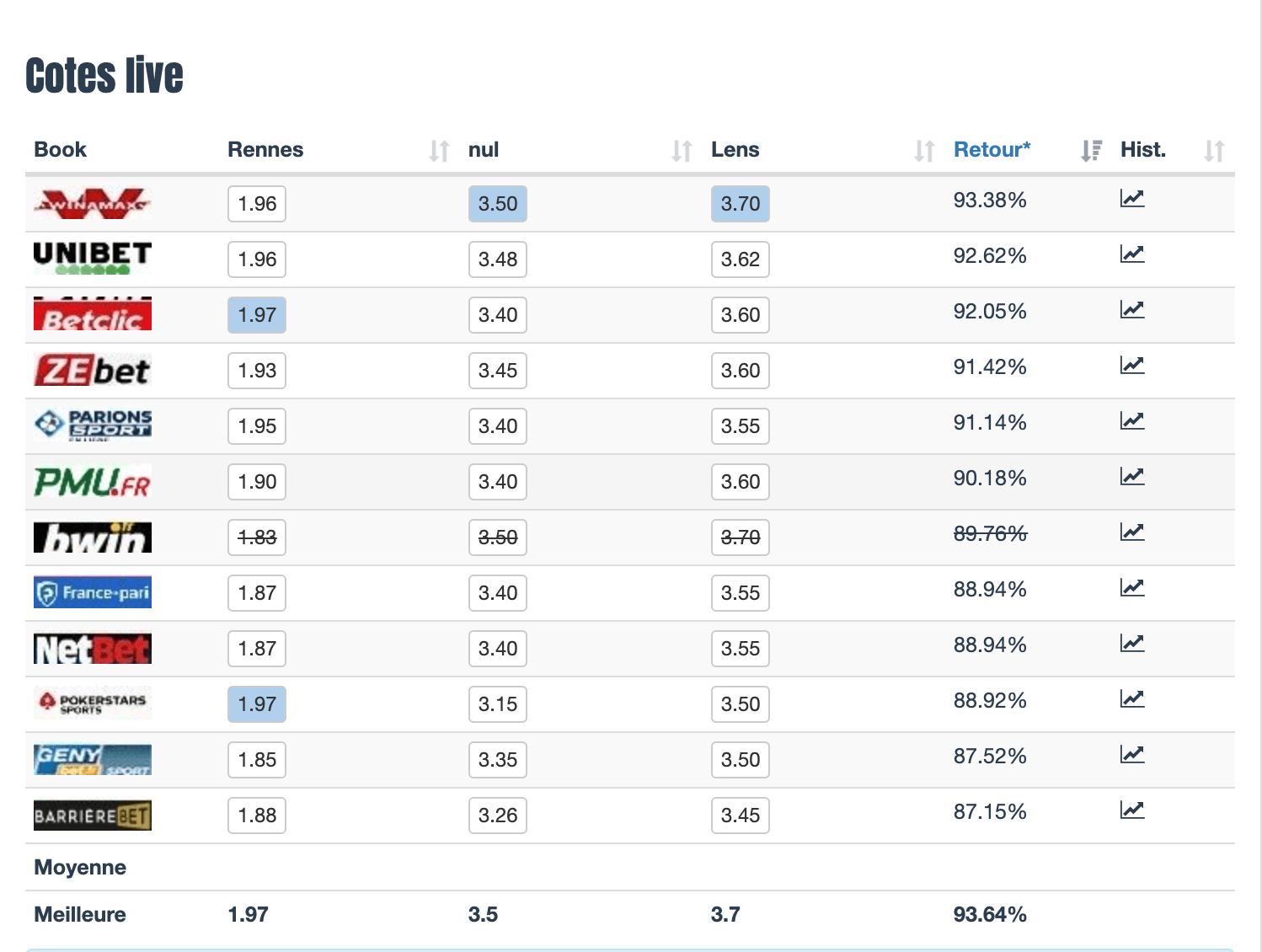Select Unibet nul odds 3.48
1262x952 pixels.
(498, 259)
